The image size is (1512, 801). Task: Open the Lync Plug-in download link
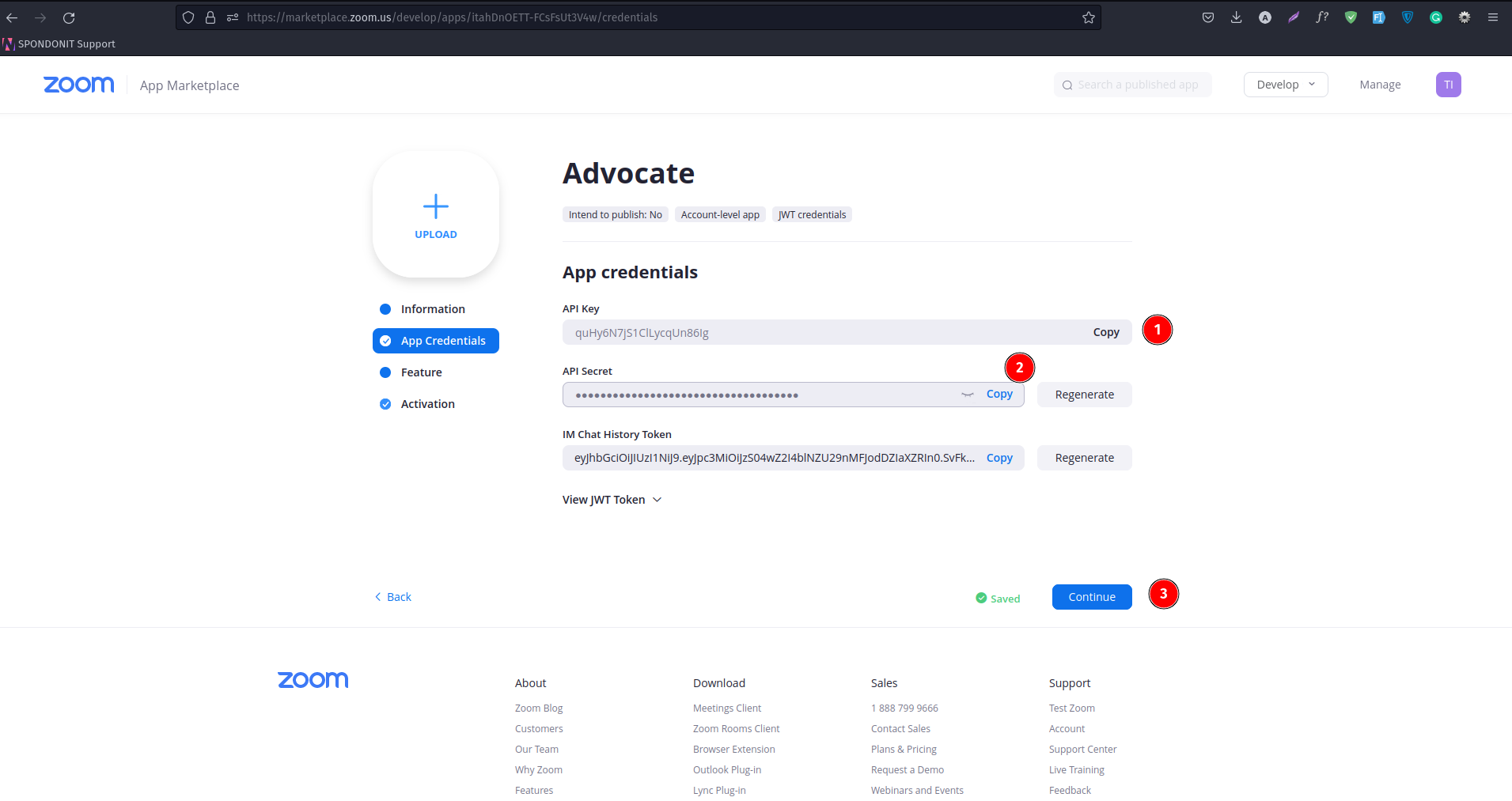pos(719,791)
